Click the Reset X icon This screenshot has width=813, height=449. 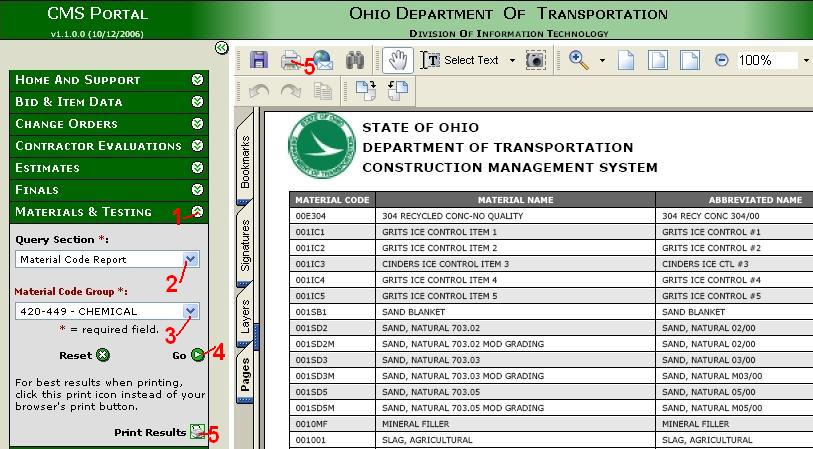103,355
